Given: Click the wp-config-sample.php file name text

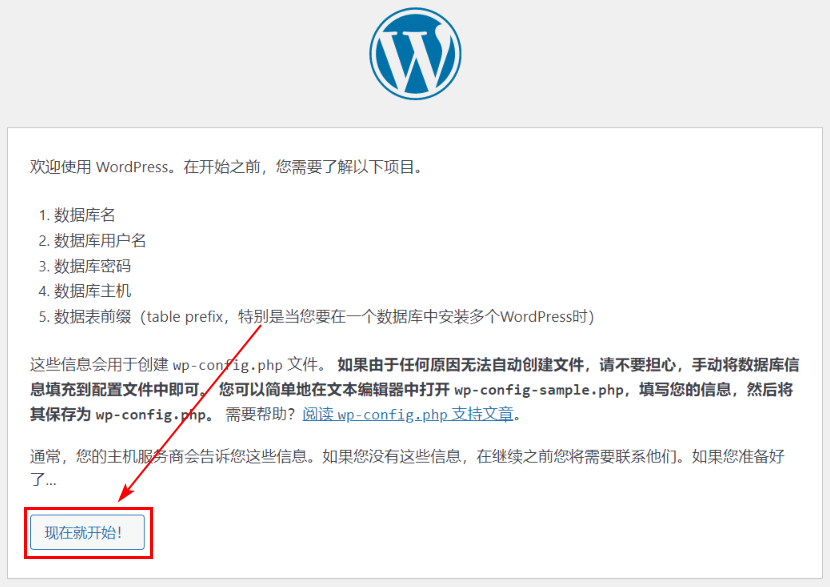Looking at the screenshot, I should tap(539, 390).
